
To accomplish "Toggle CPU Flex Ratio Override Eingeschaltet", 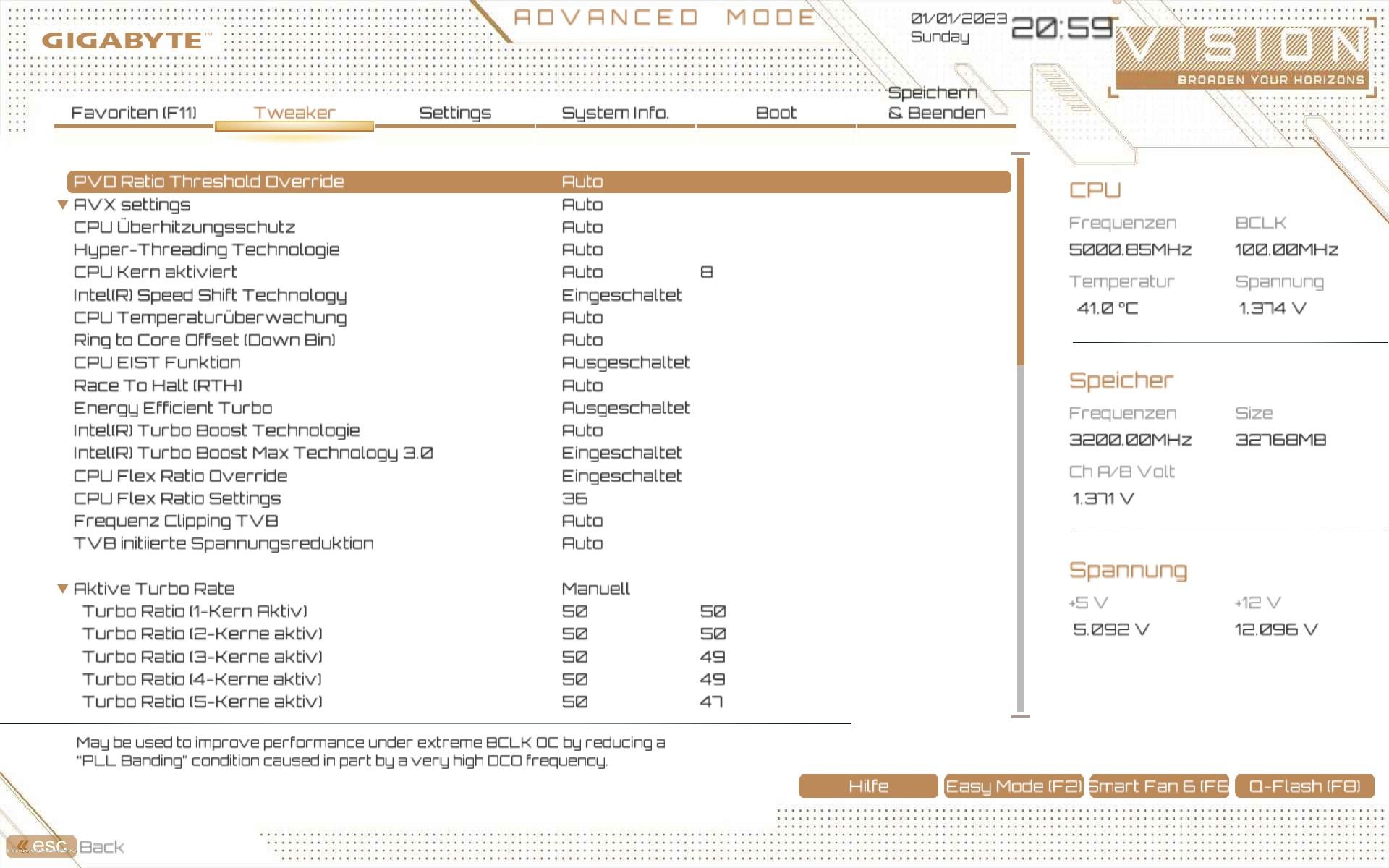I will coord(622,476).
